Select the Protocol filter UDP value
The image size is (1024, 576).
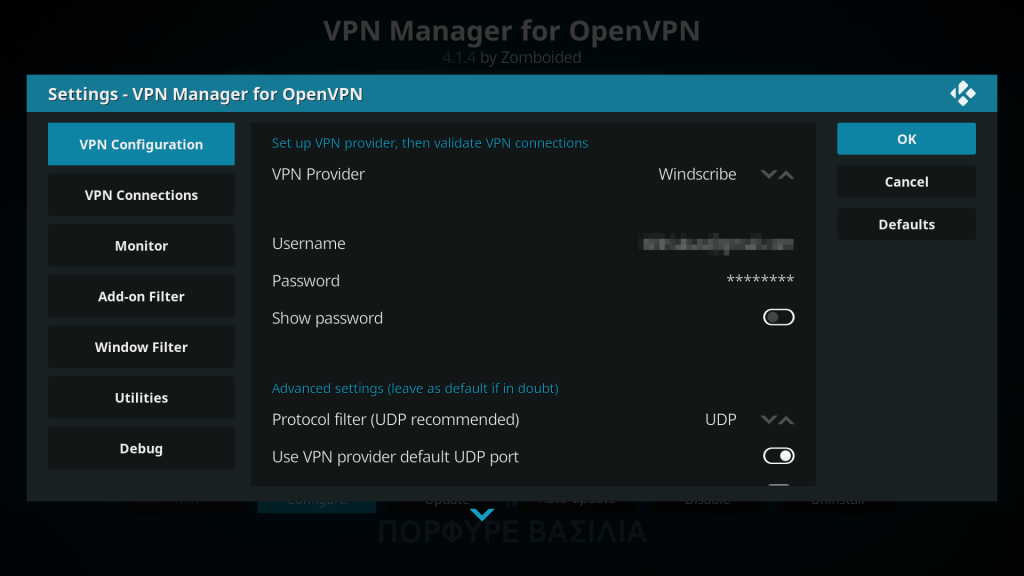point(720,420)
